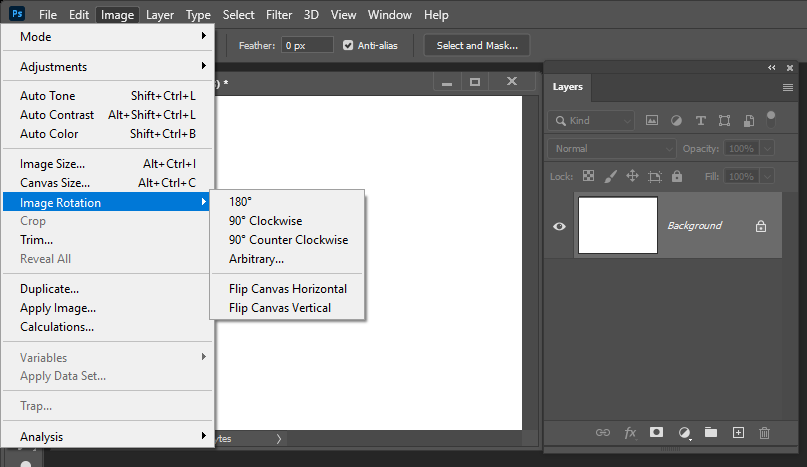Select Apply Image... menu entry
The height and width of the screenshot is (467, 807).
(x=108, y=307)
